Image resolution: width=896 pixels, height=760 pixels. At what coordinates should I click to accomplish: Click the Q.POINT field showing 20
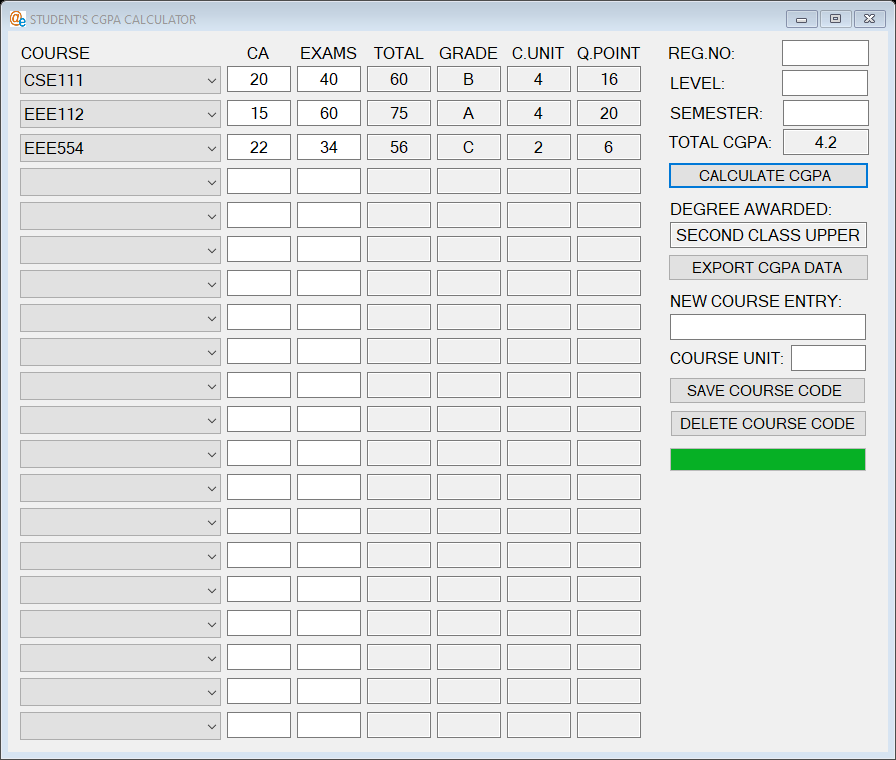click(x=609, y=113)
